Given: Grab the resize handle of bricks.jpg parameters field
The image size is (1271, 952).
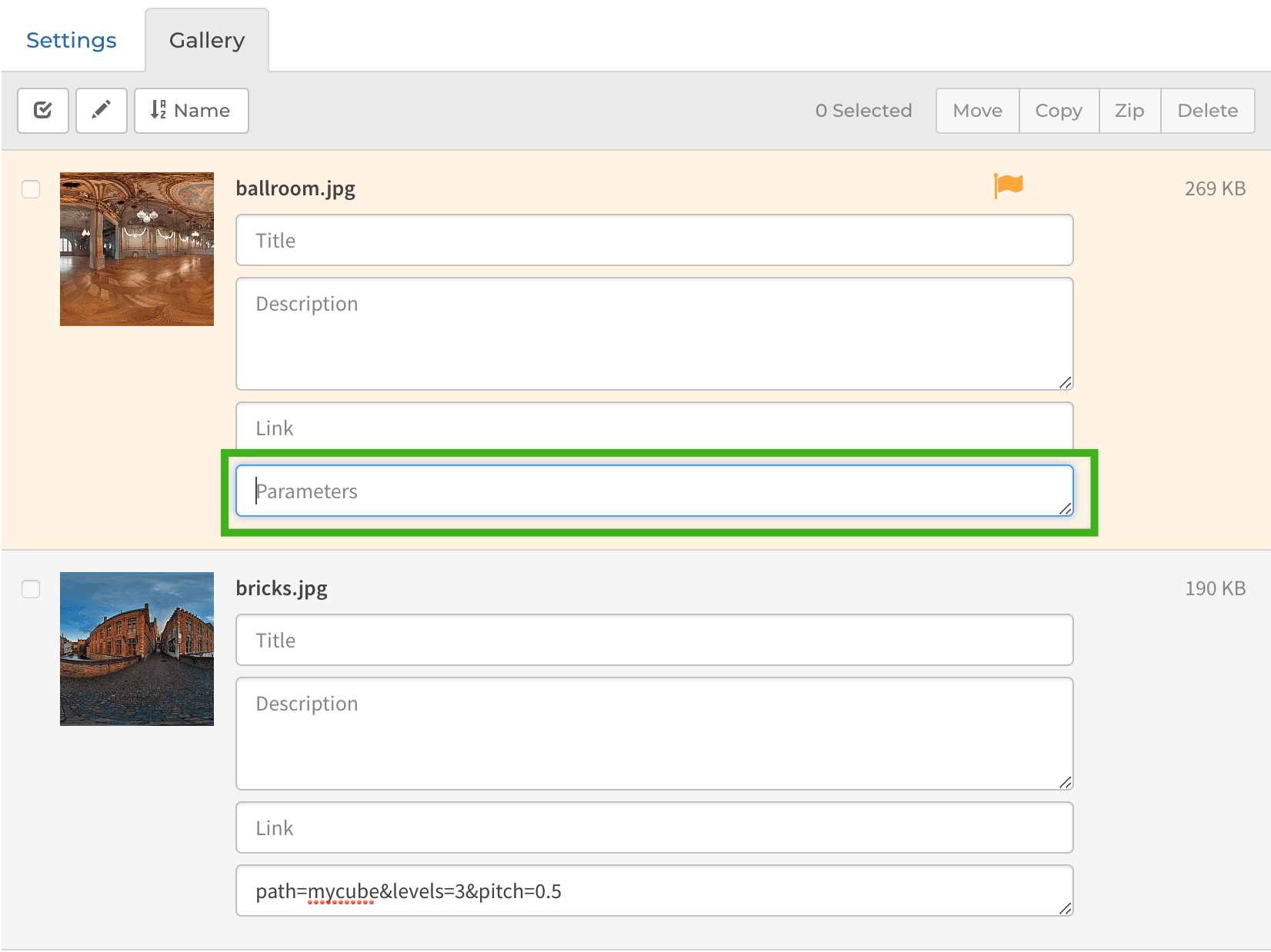Looking at the screenshot, I should (1066, 908).
